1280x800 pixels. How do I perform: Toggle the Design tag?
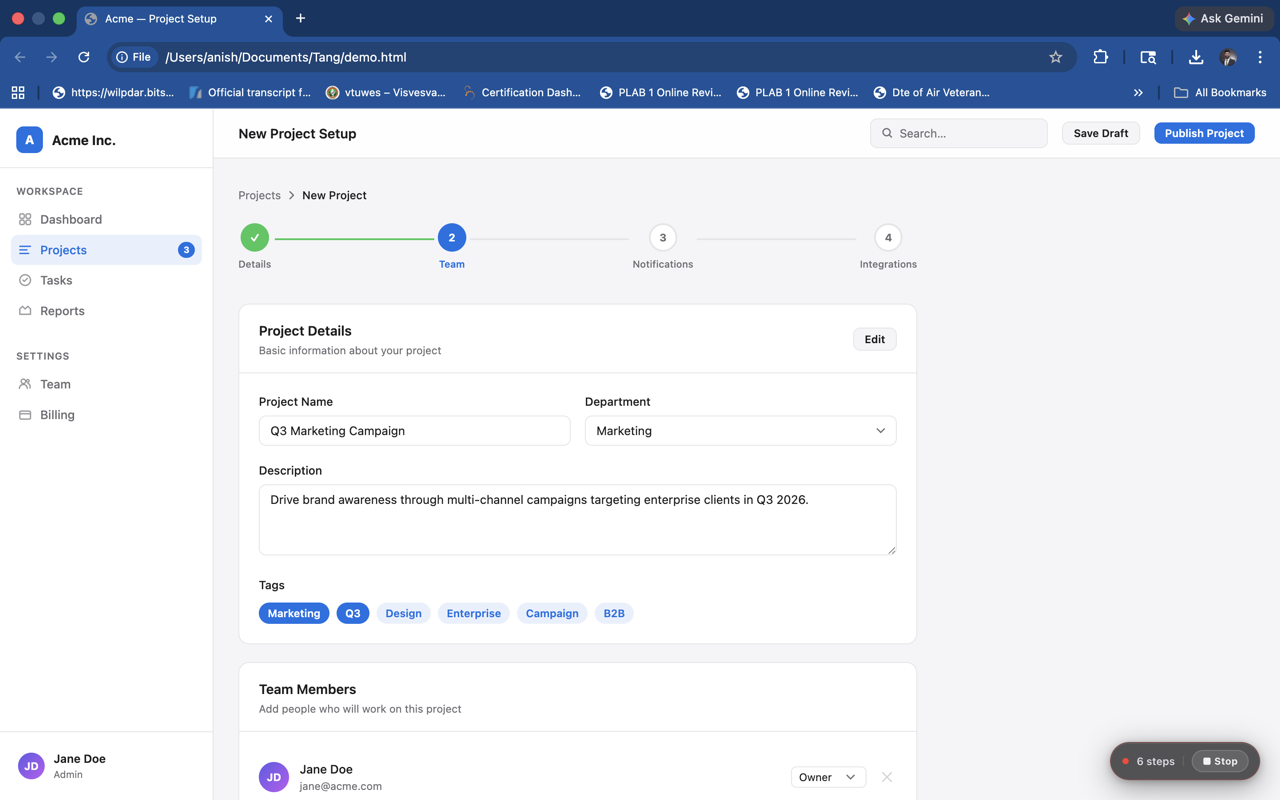(x=403, y=613)
